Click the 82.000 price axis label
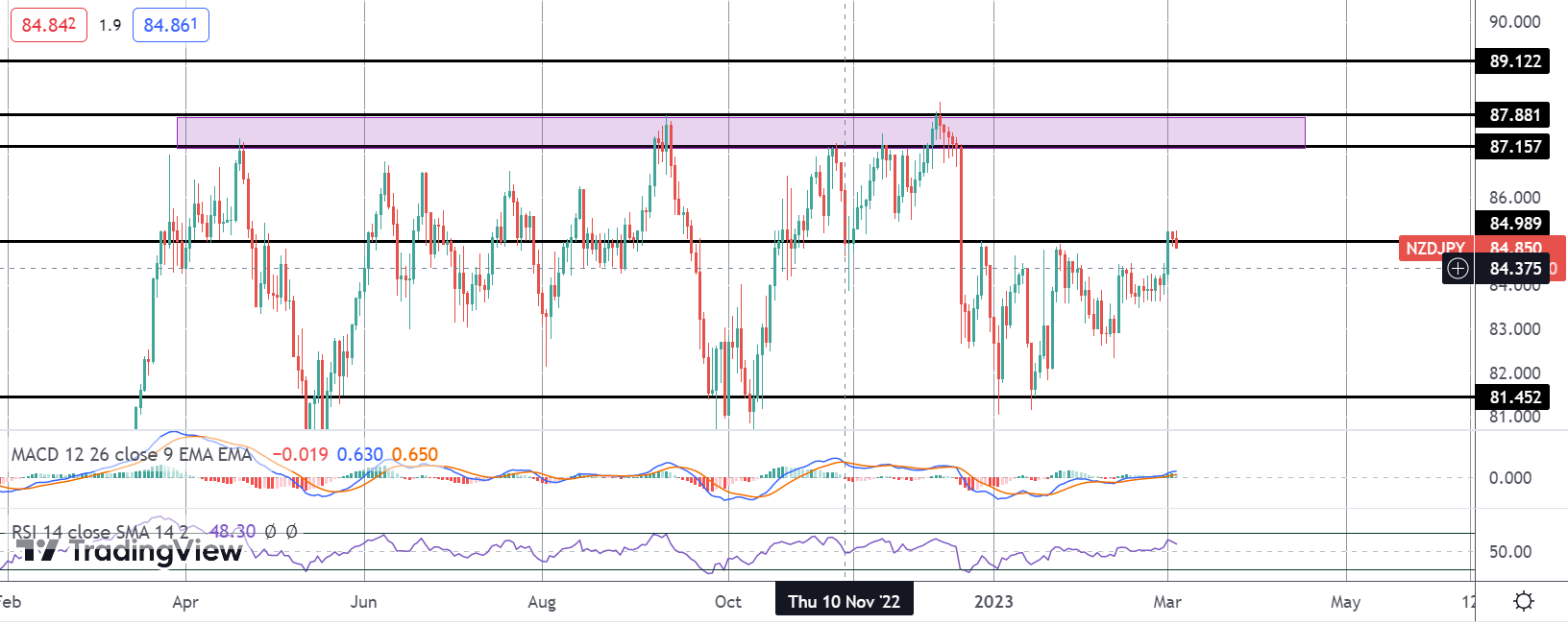 [x=1514, y=373]
